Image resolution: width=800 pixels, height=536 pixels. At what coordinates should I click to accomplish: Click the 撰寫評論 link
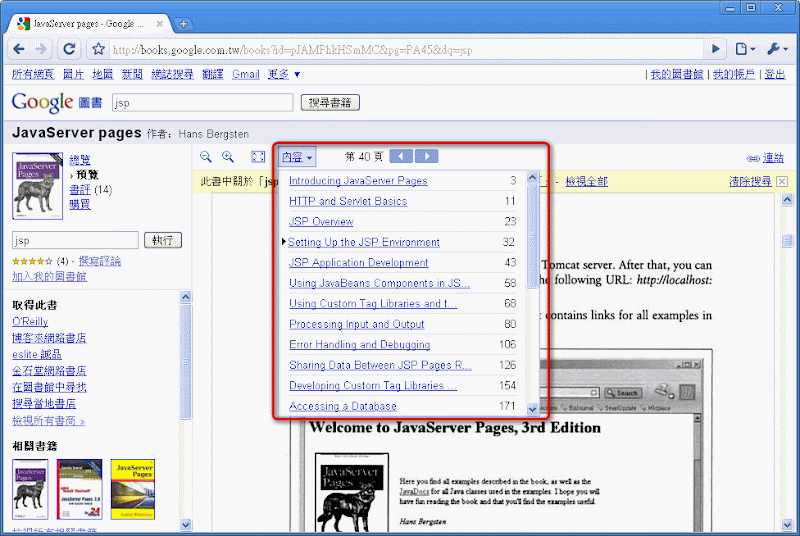(x=99, y=262)
